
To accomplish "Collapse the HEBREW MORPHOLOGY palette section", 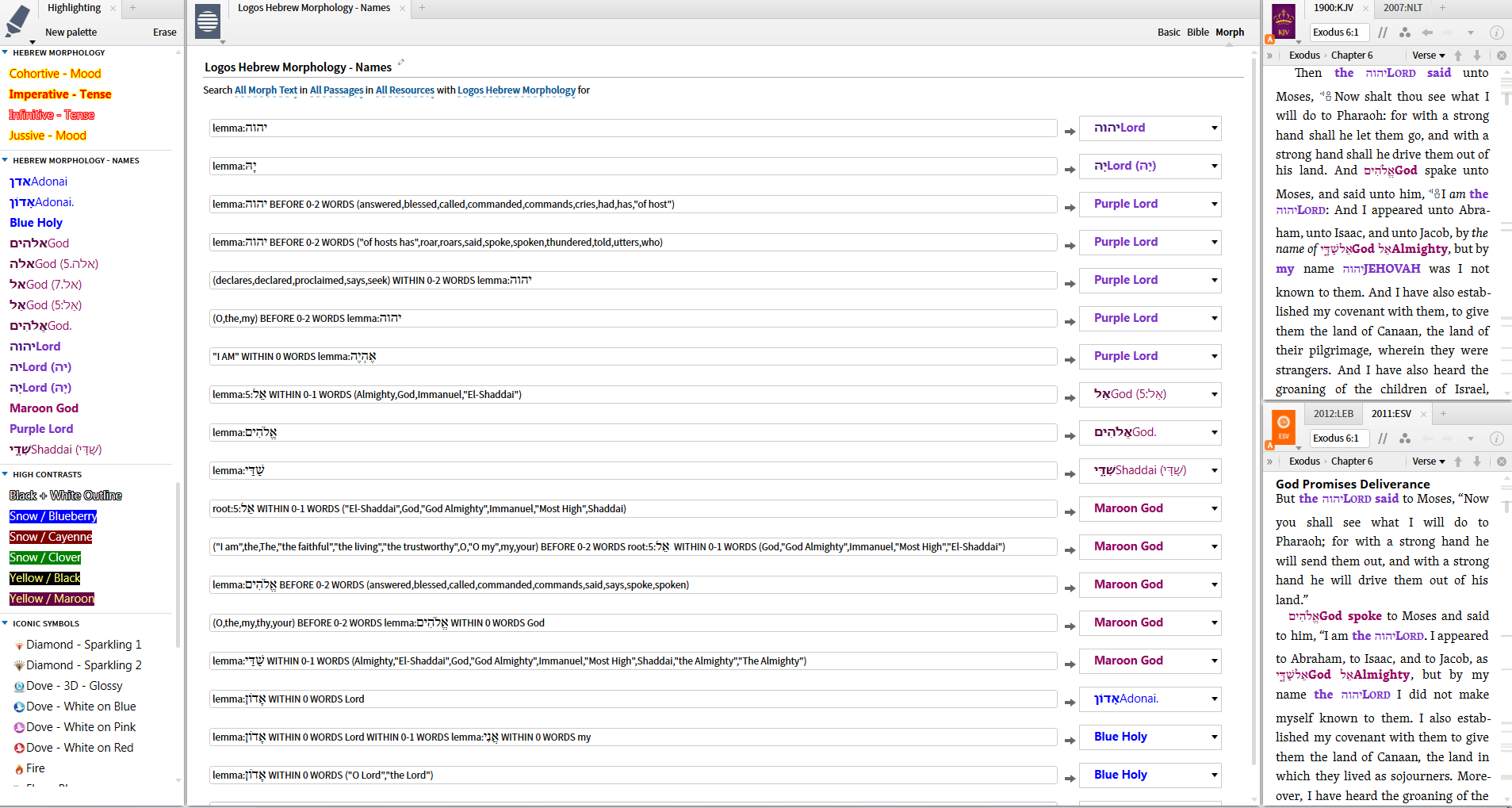I will point(5,52).
